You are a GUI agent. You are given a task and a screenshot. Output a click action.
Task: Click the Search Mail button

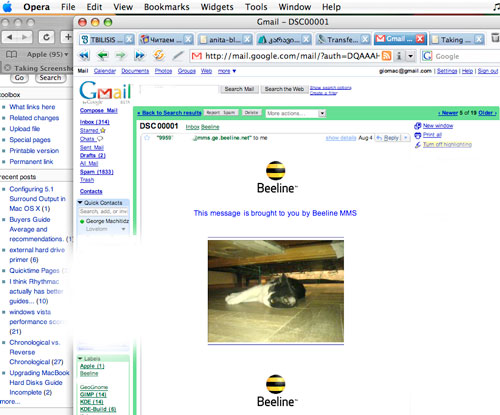coord(239,89)
